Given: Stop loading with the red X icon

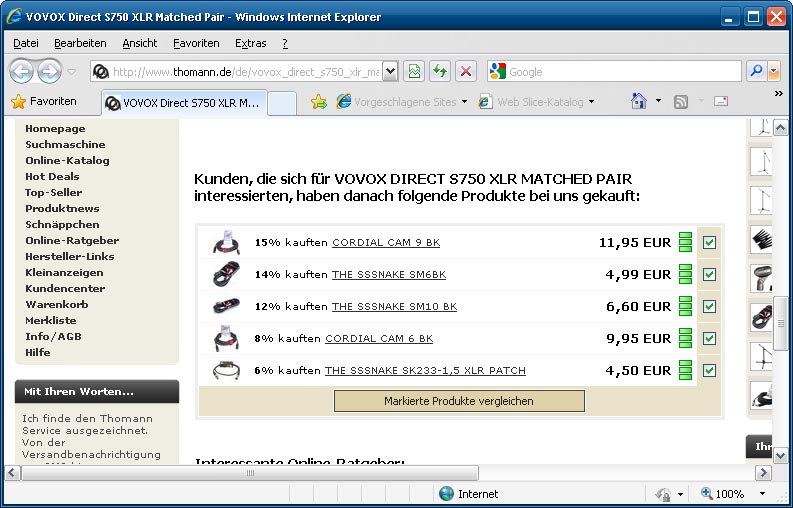Looking at the screenshot, I should click(466, 71).
